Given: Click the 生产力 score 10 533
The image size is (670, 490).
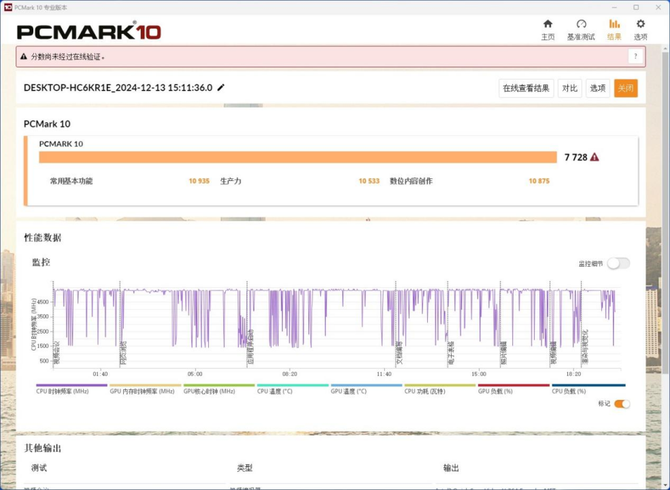Looking at the screenshot, I should coord(369,181).
